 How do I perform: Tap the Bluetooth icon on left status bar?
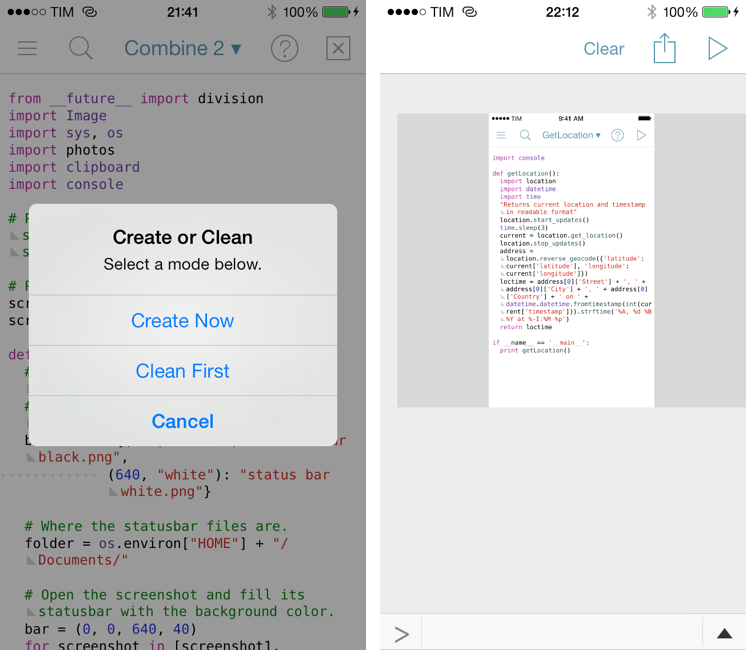click(271, 12)
